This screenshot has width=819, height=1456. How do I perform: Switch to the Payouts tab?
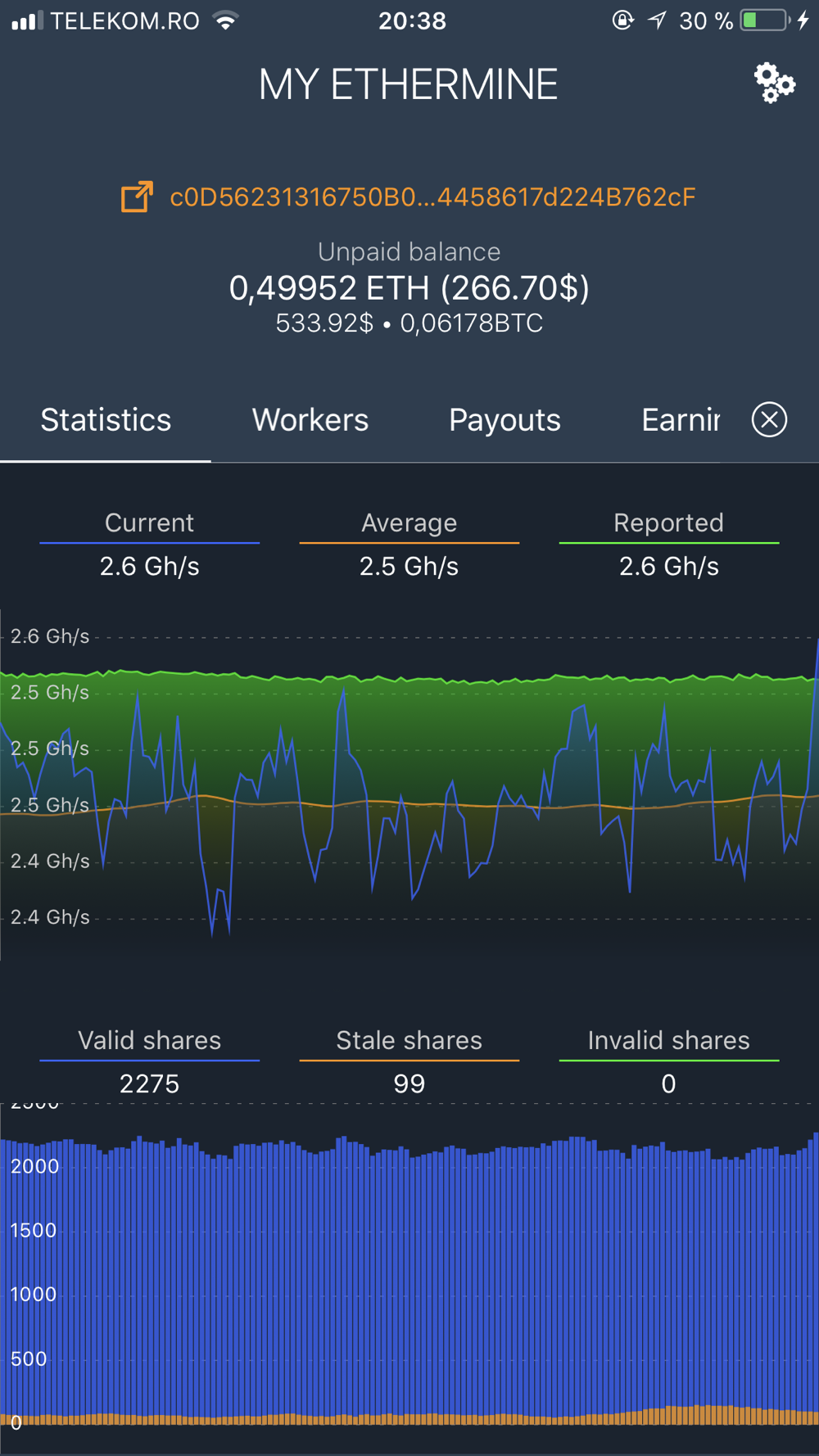click(505, 420)
